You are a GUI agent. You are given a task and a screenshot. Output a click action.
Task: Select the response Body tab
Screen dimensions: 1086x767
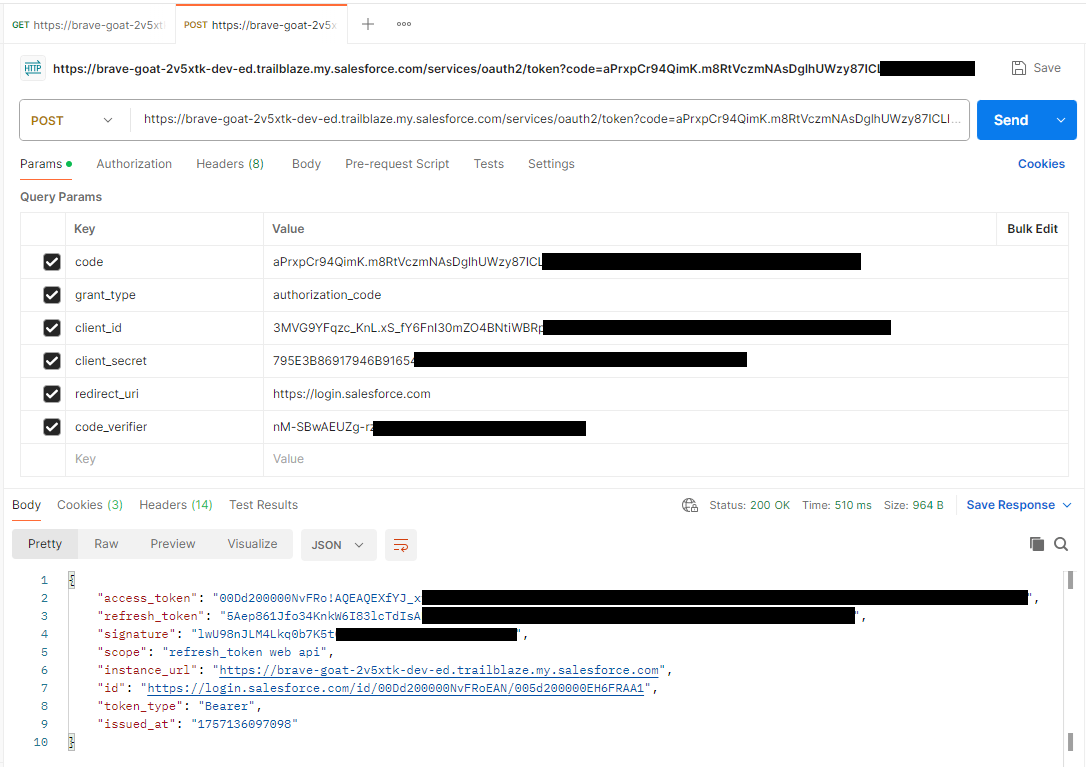coord(26,505)
